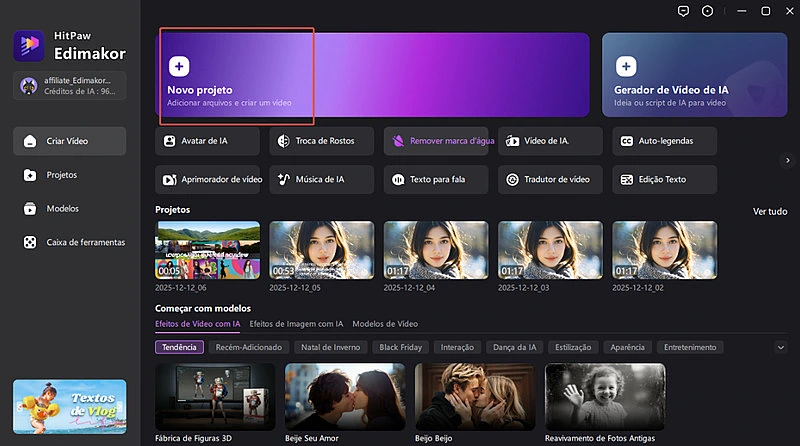Open the Tradutor de vídeo tool
Screen dimensions: 800x446
tap(550, 180)
